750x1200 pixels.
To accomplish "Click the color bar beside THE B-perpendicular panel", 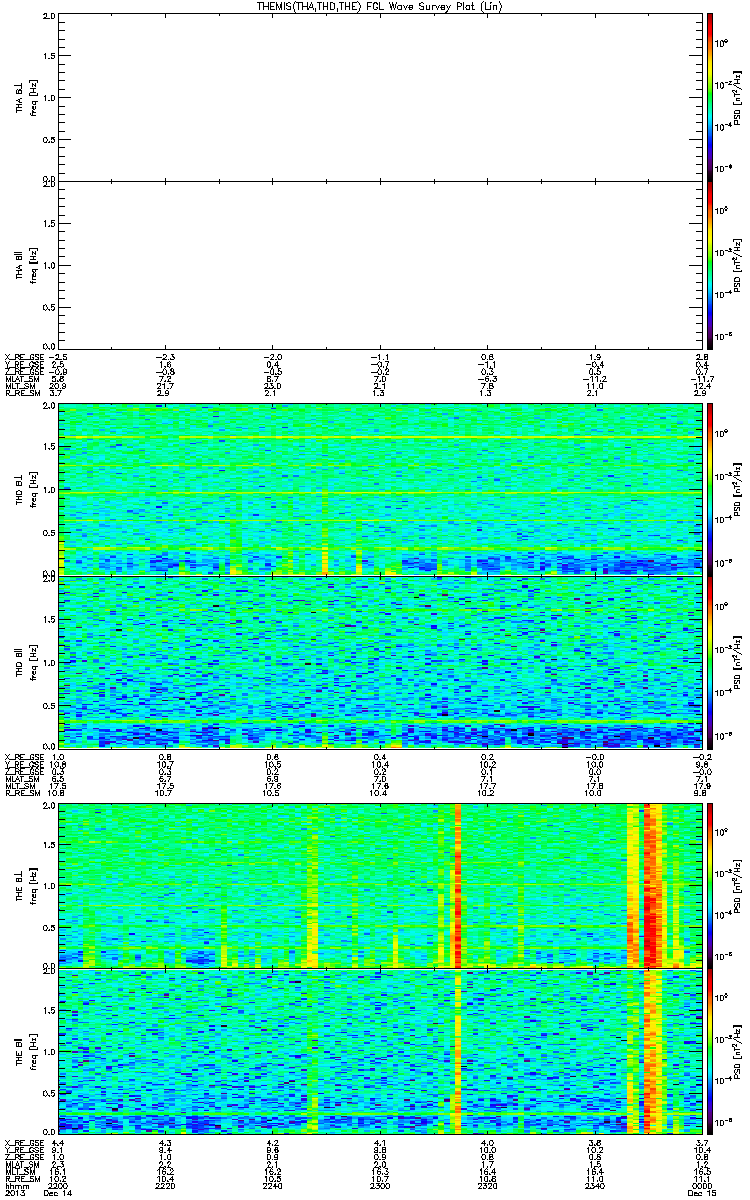I will coord(710,885).
